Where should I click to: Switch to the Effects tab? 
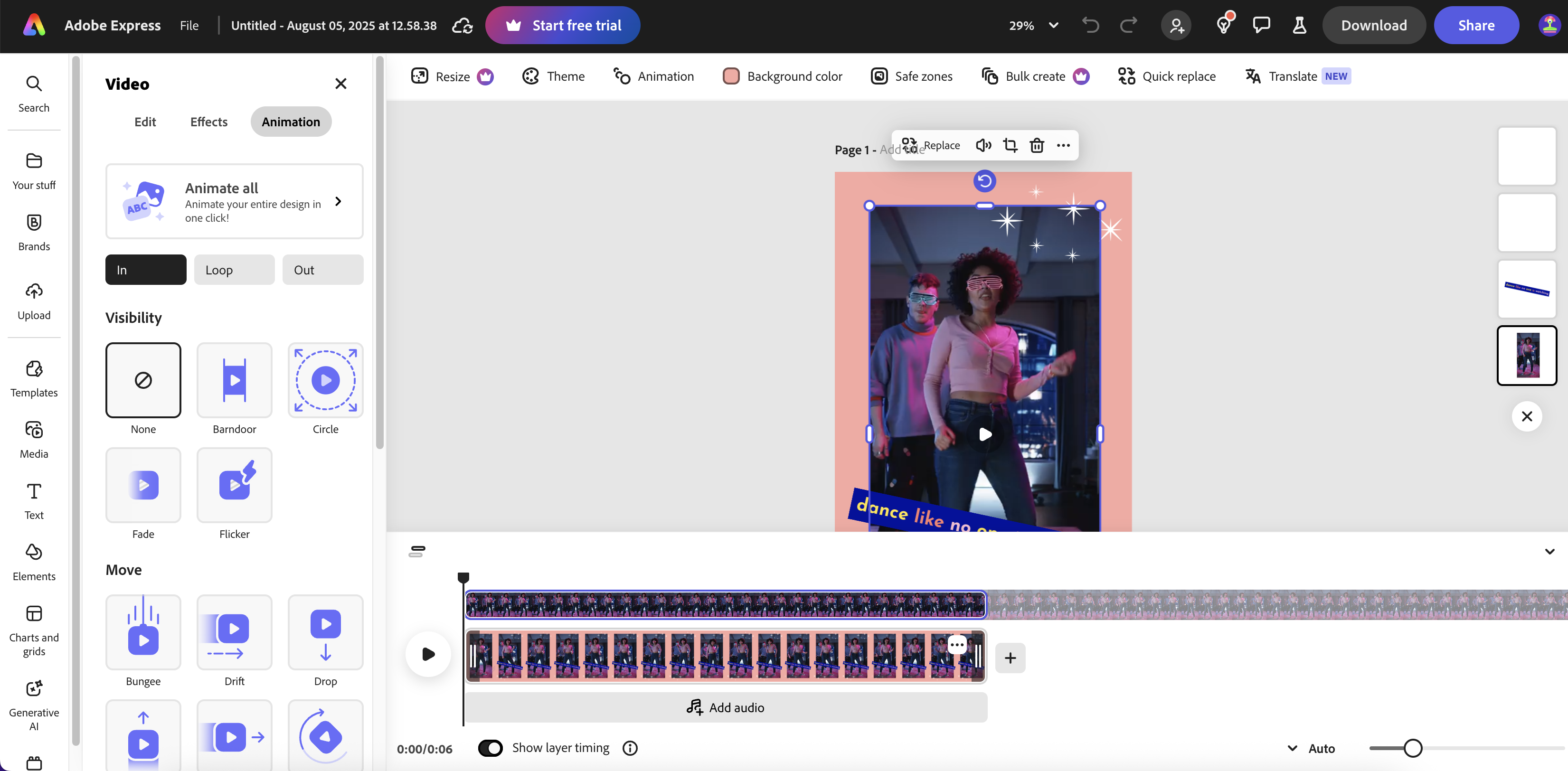tap(208, 122)
